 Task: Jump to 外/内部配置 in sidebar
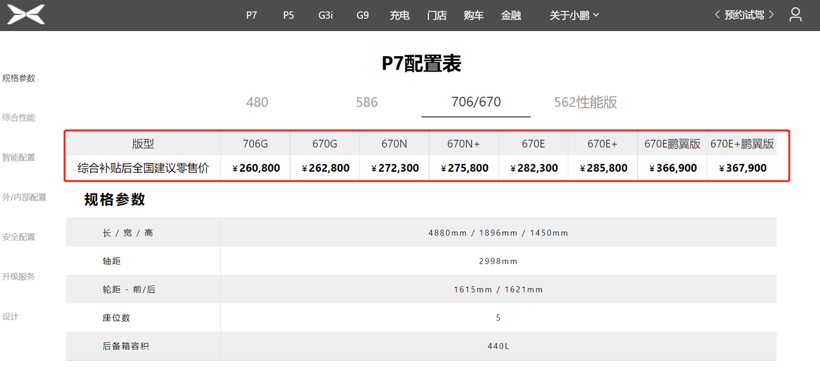tap(24, 197)
